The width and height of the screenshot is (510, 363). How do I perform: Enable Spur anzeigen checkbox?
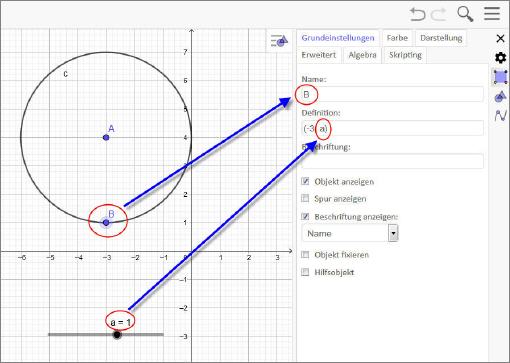[x=305, y=198]
